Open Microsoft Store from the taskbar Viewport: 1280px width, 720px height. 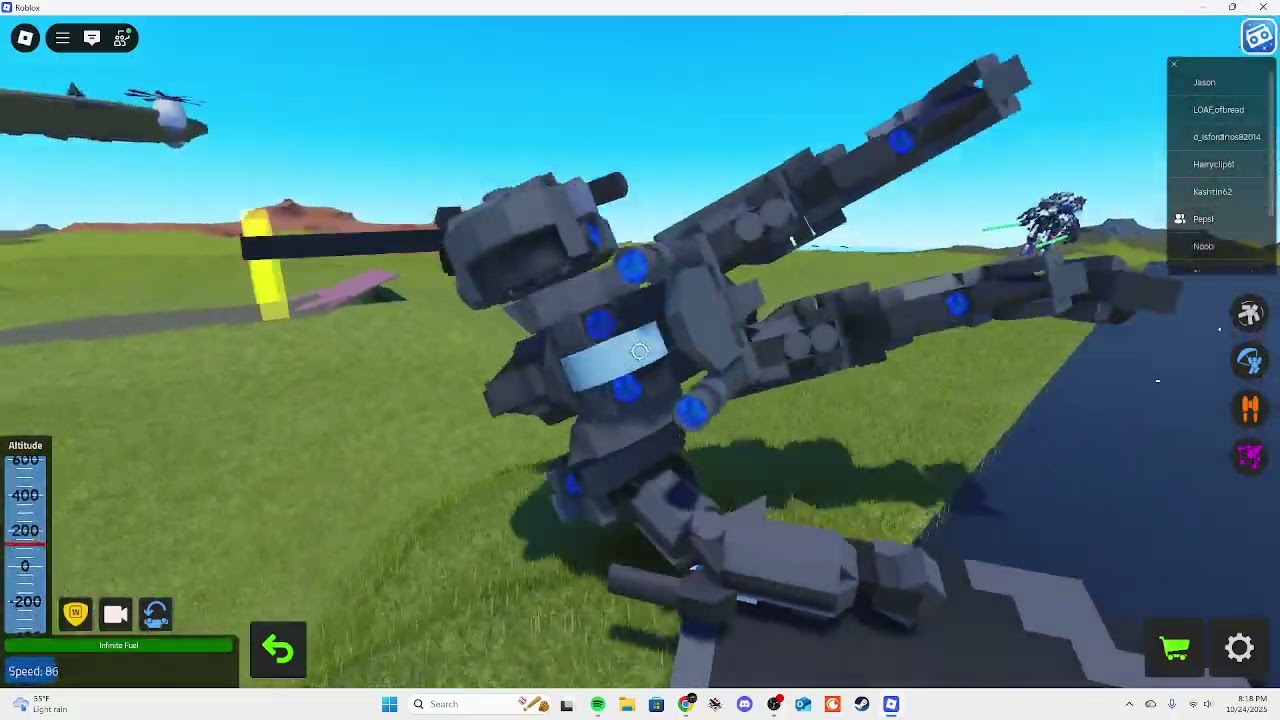(656, 704)
